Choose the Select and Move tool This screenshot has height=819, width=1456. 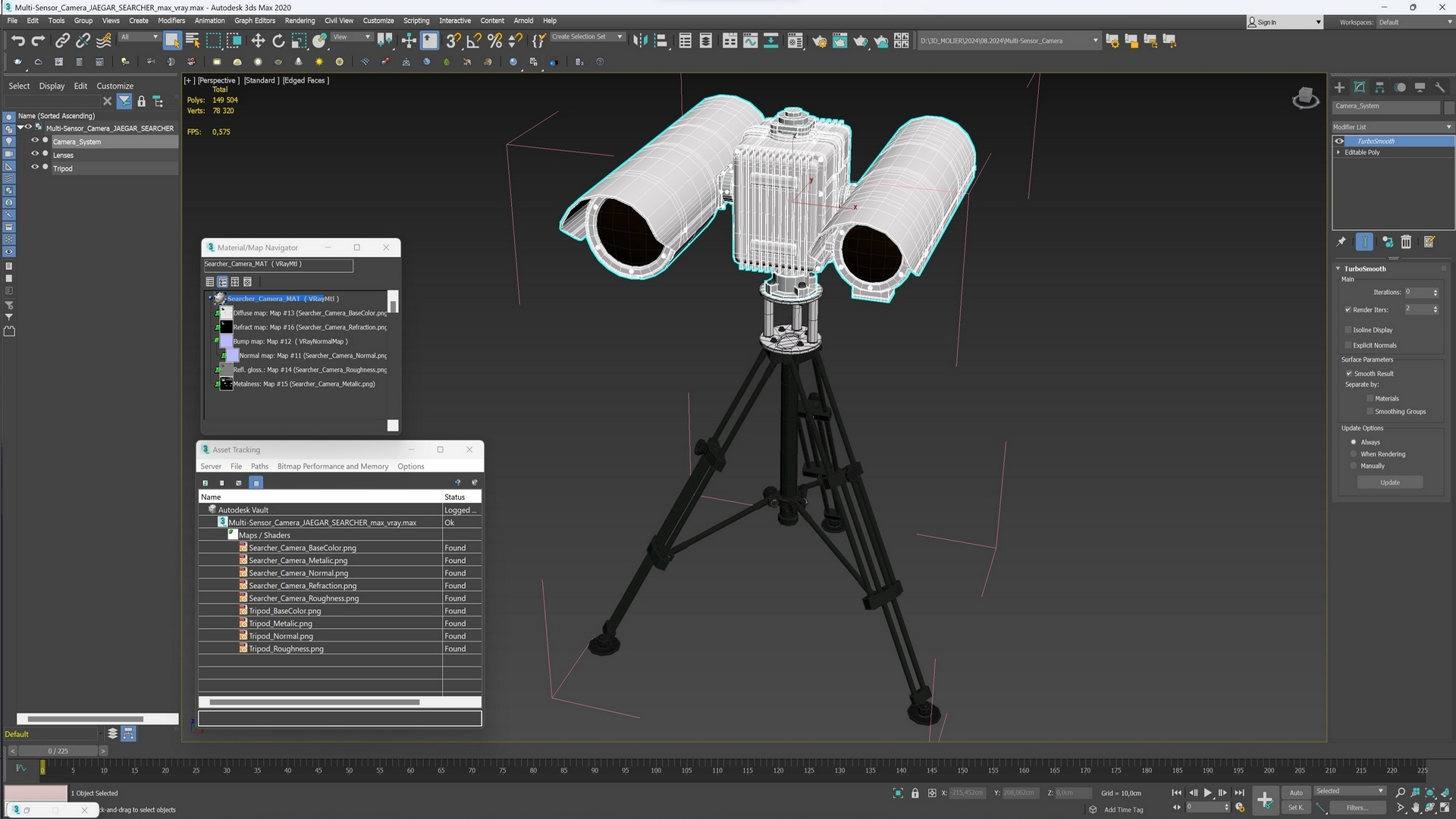click(x=258, y=41)
